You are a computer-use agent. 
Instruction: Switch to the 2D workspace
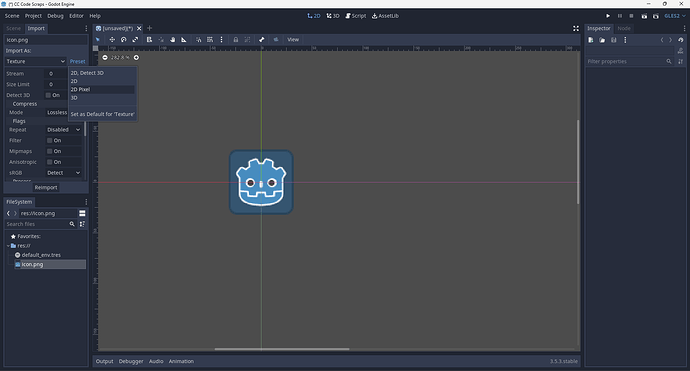point(314,16)
